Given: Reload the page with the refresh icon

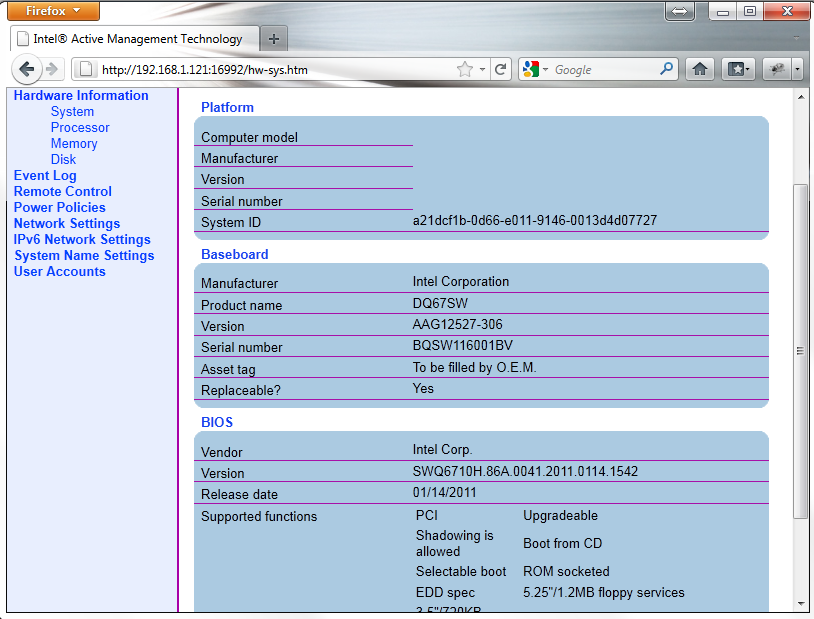Looking at the screenshot, I should 500,69.
